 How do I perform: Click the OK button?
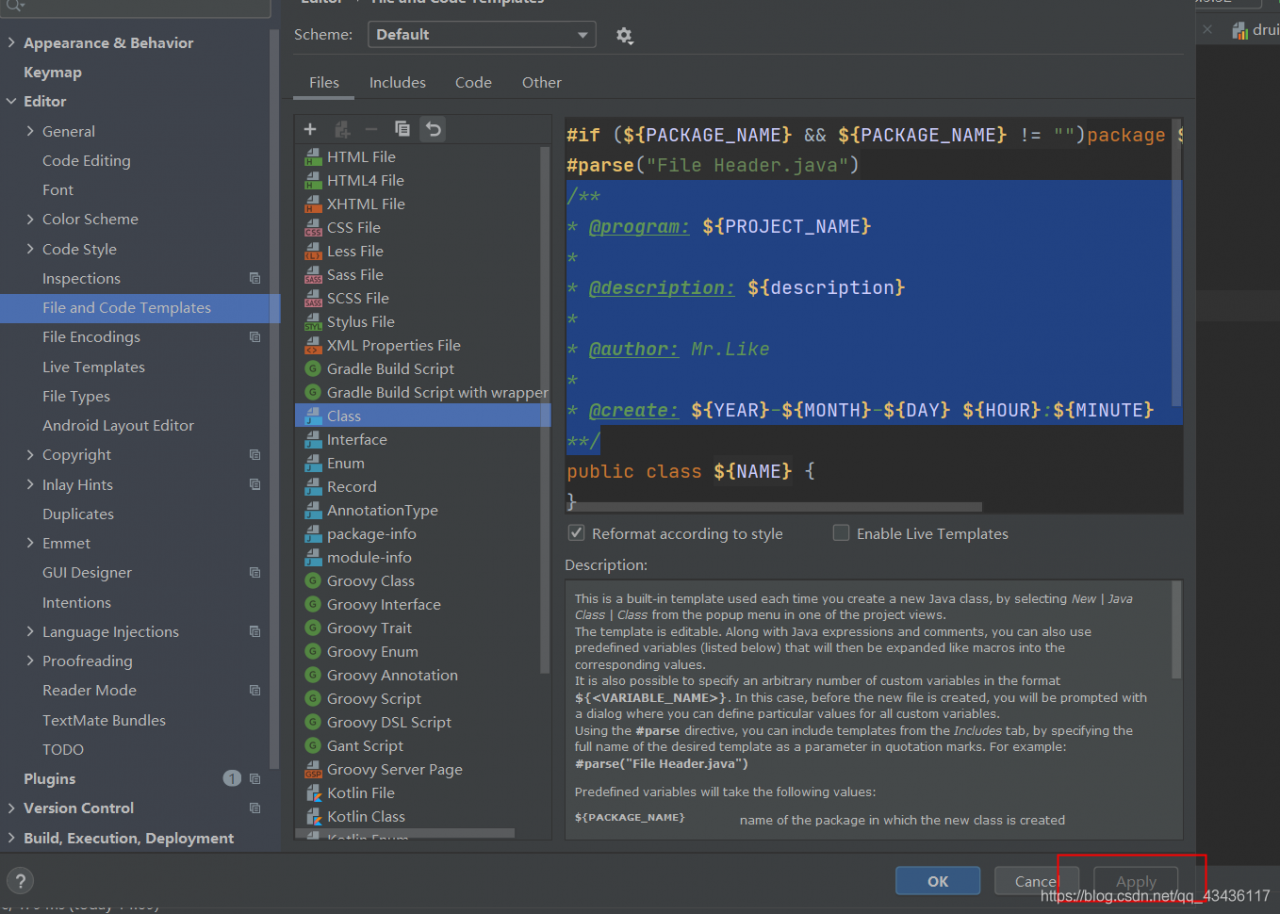pos(938,881)
